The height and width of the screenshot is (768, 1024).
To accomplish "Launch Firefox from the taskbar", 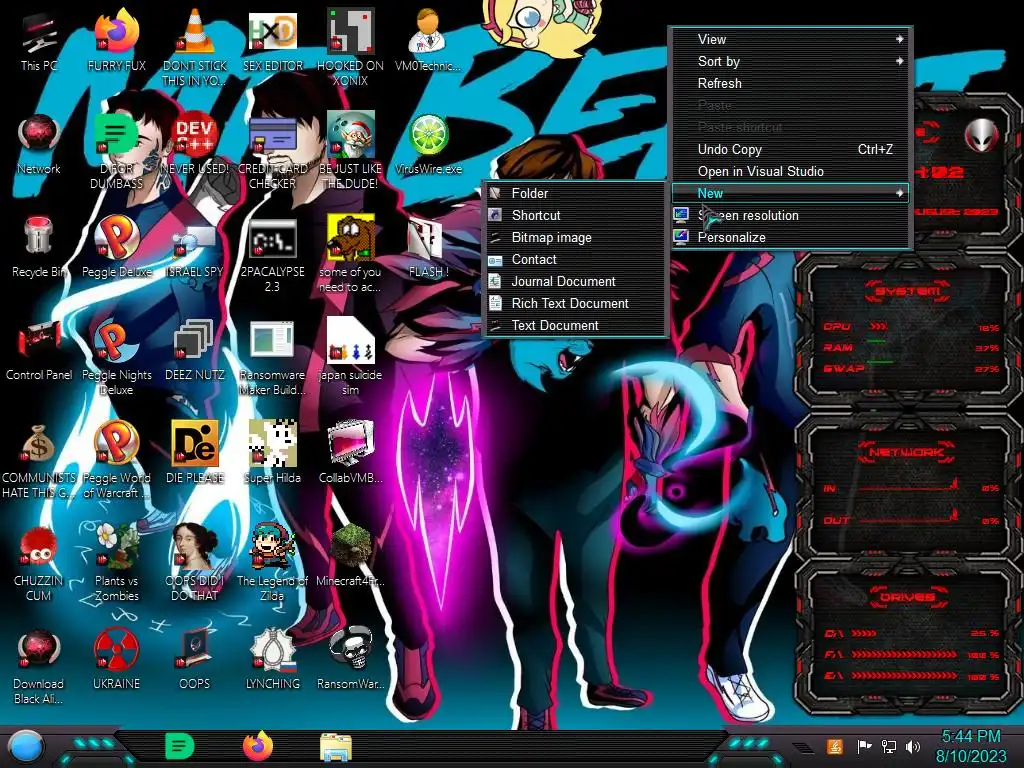I will pos(258,746).
